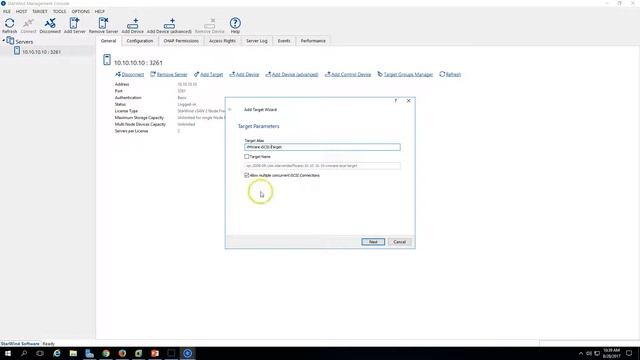The width and height of the screenshot is (640, 360).
Task: Click the wizard back arrow
Action: click(x=230, y=109)
